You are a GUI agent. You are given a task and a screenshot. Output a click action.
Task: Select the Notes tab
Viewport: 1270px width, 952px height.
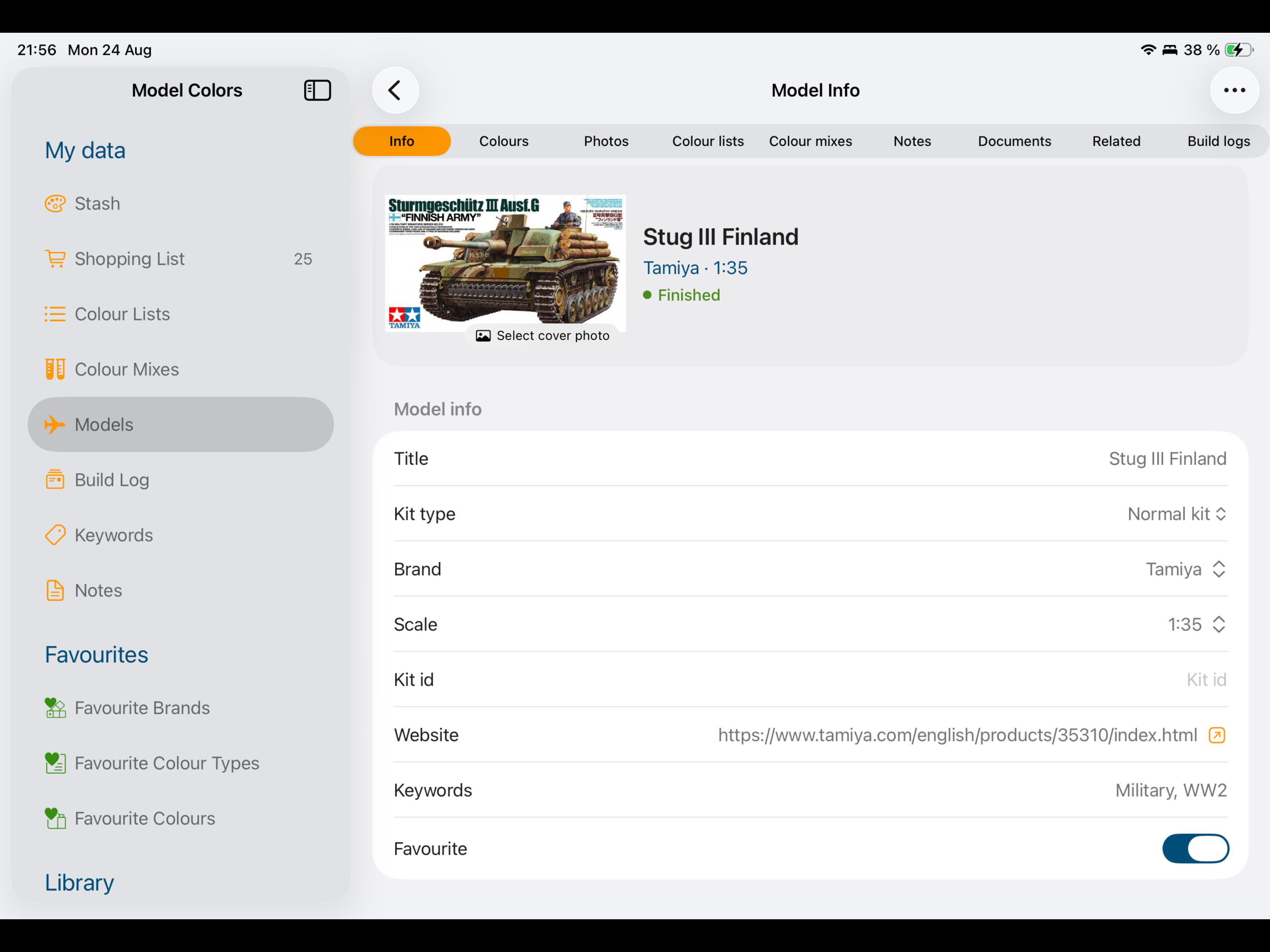pos(912,141)
